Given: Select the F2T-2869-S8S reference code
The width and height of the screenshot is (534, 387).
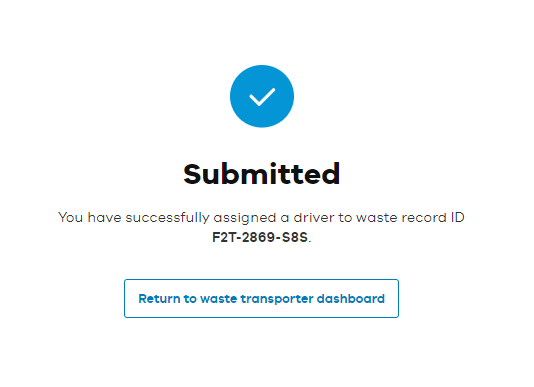Looking at the screenshot, I should coord(260,237).
